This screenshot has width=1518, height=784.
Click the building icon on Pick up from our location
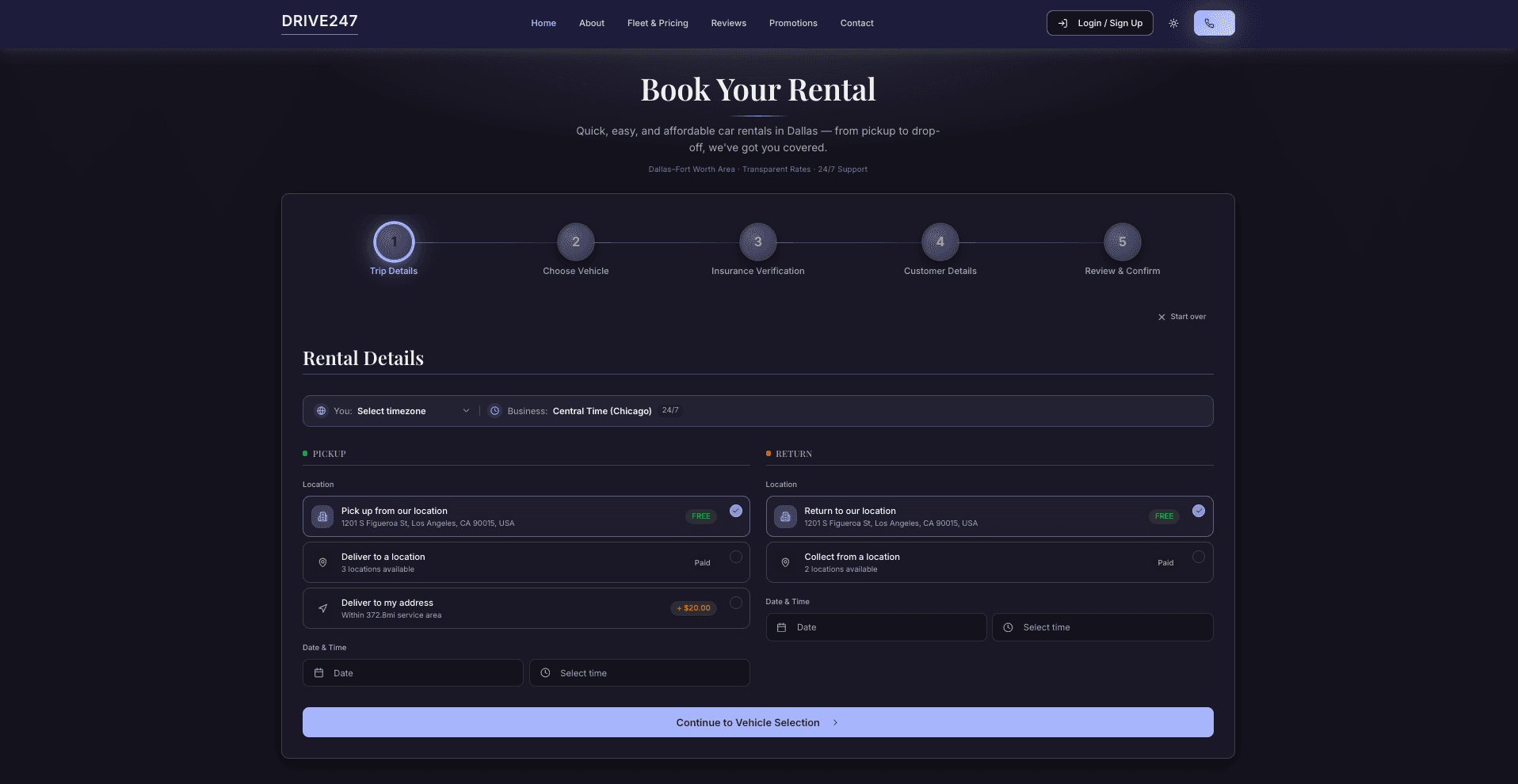(x=322, y=516)
